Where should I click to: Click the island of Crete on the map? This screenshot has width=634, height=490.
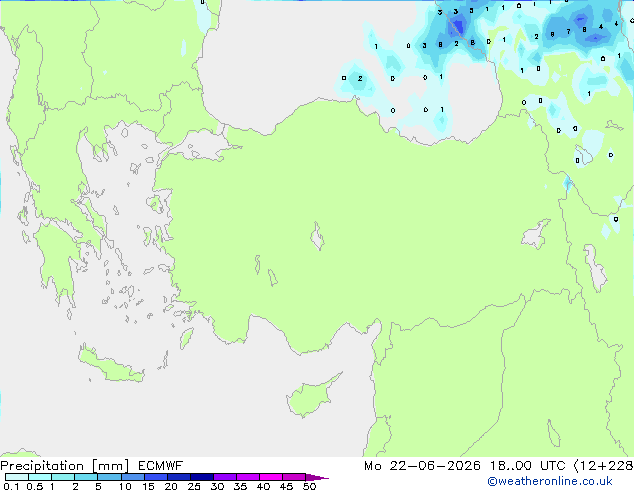110,365
